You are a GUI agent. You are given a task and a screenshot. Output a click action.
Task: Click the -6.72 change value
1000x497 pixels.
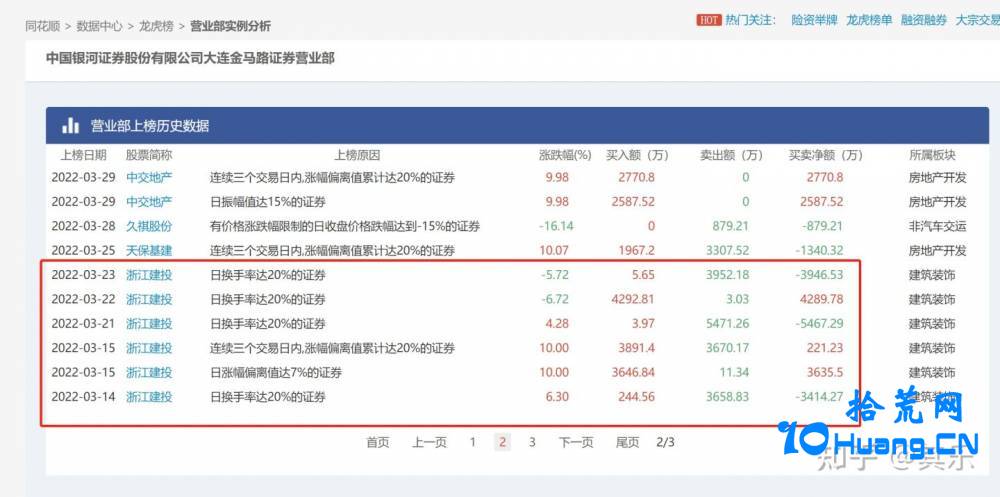[554, 299]
